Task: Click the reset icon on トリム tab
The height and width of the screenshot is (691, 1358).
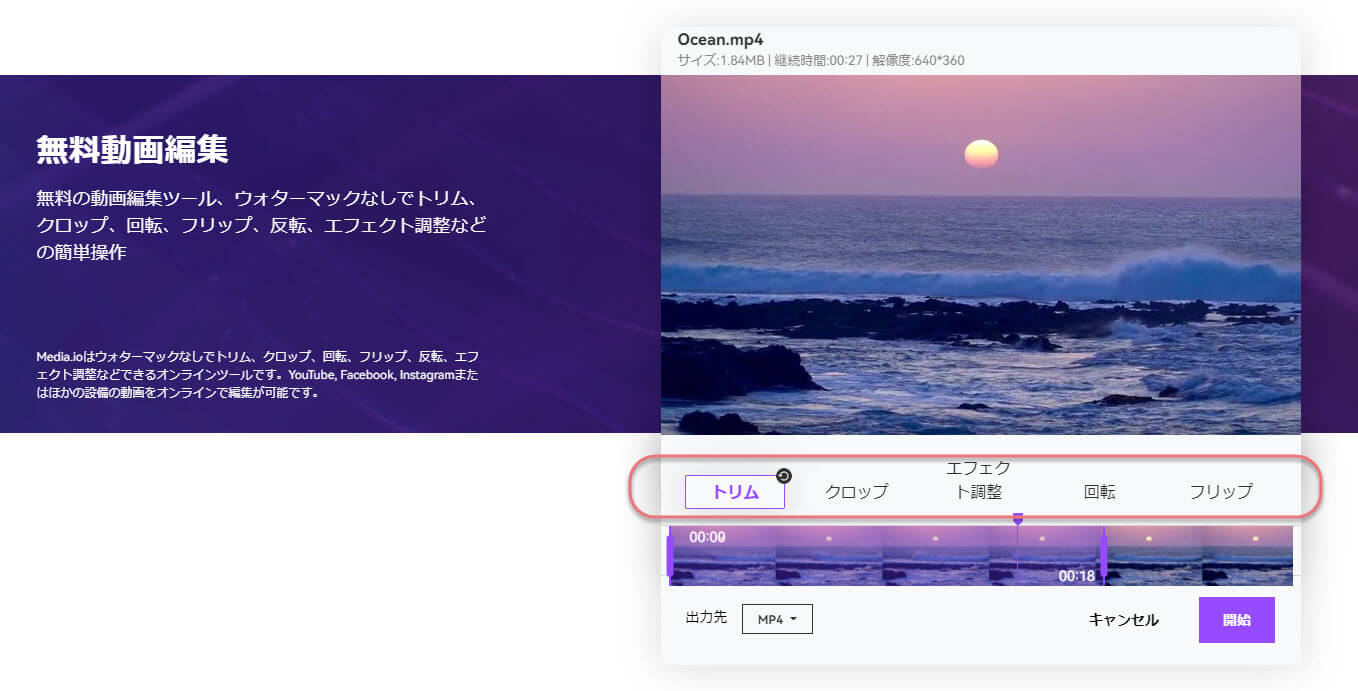Action: [x=784, y=476]
